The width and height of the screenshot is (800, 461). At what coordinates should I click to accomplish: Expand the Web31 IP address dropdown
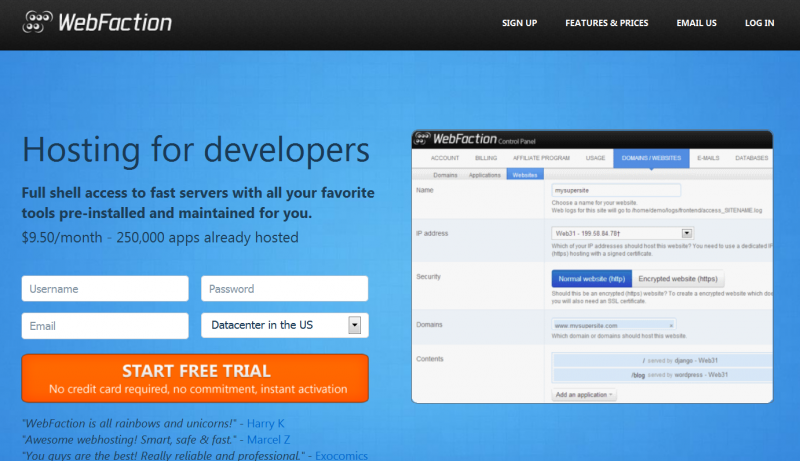pyautogui.click(x=622, y=233)
